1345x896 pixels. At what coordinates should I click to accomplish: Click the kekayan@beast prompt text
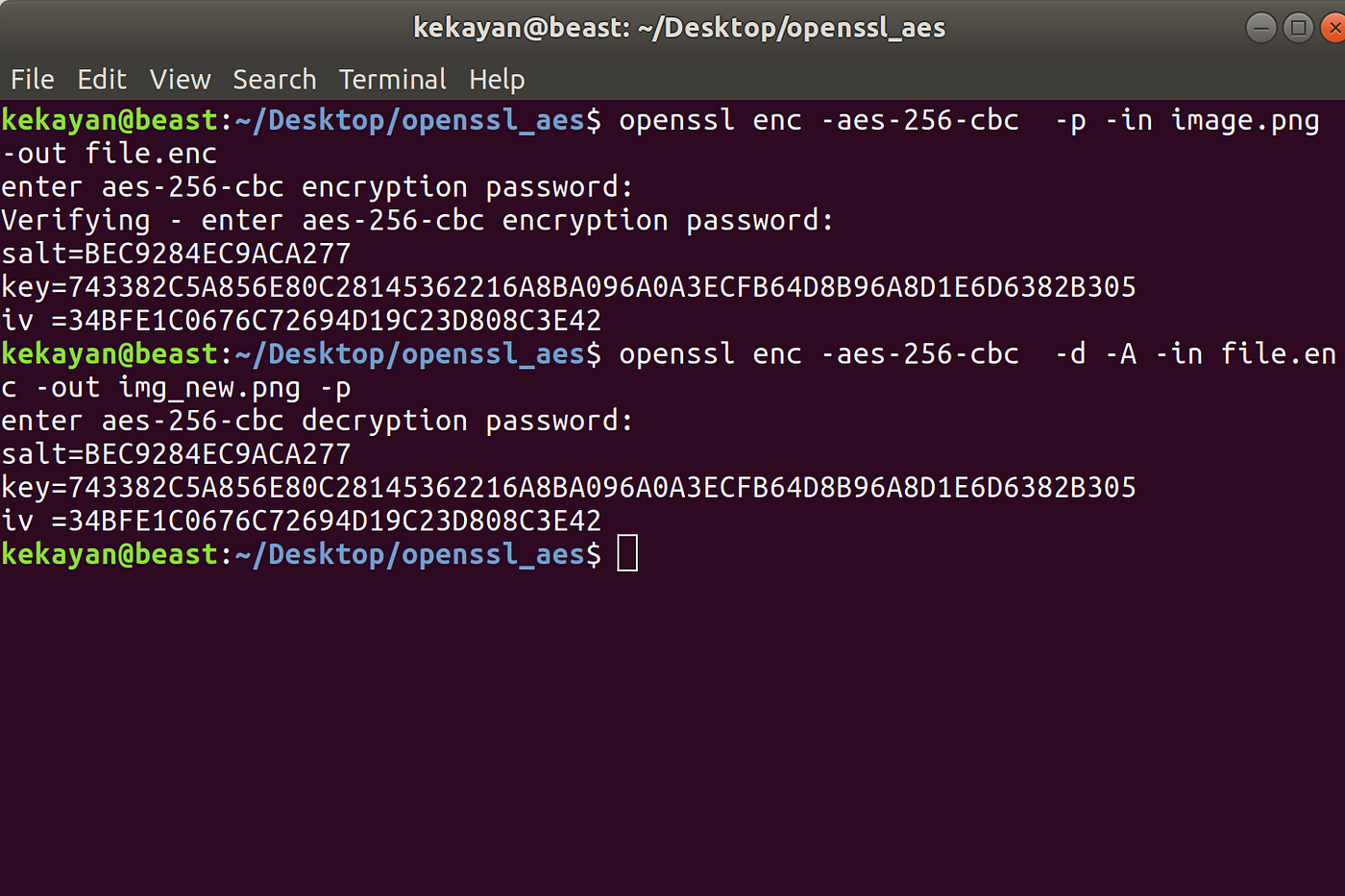click(110, 553)
